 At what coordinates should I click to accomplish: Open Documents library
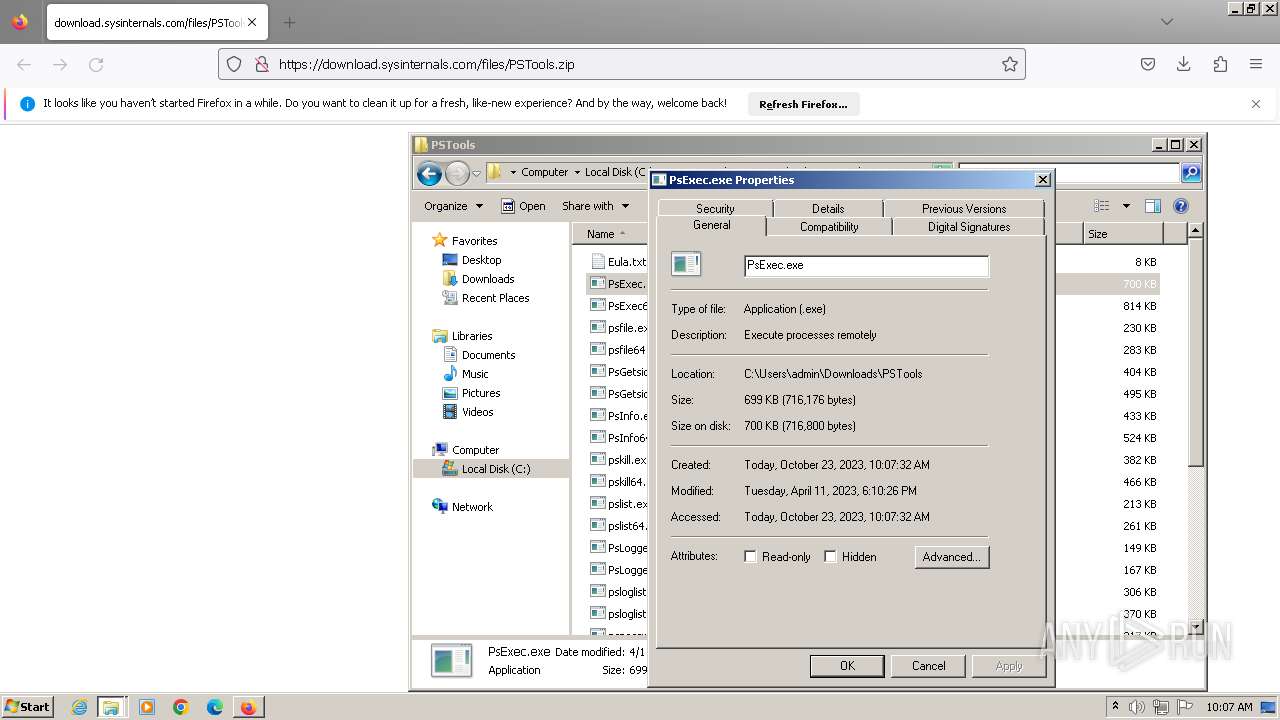tap(488, 355)
